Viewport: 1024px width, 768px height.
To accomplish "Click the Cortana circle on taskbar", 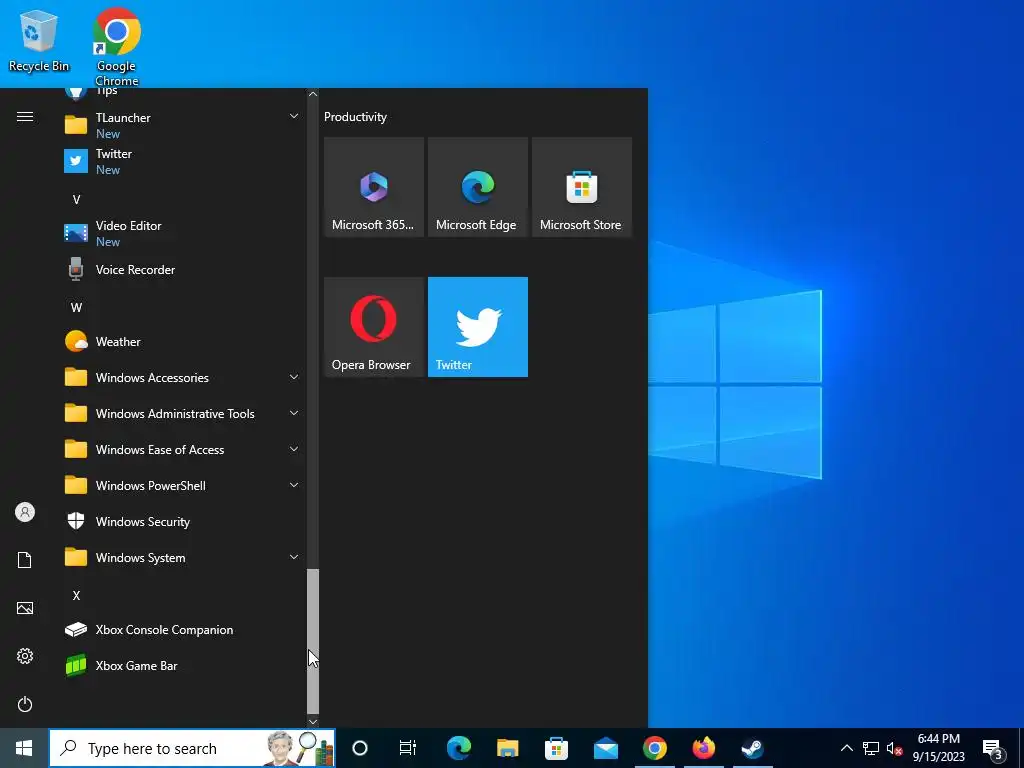I will (x=360, y=748).
